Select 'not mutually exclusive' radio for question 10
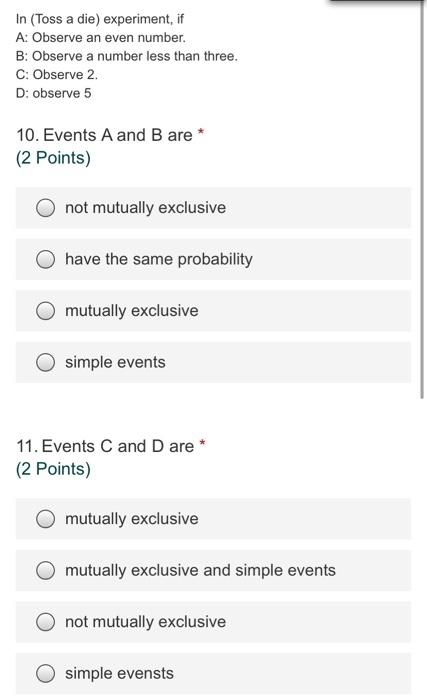Viewport: 427px width, 700px height. tap(46, 208)
